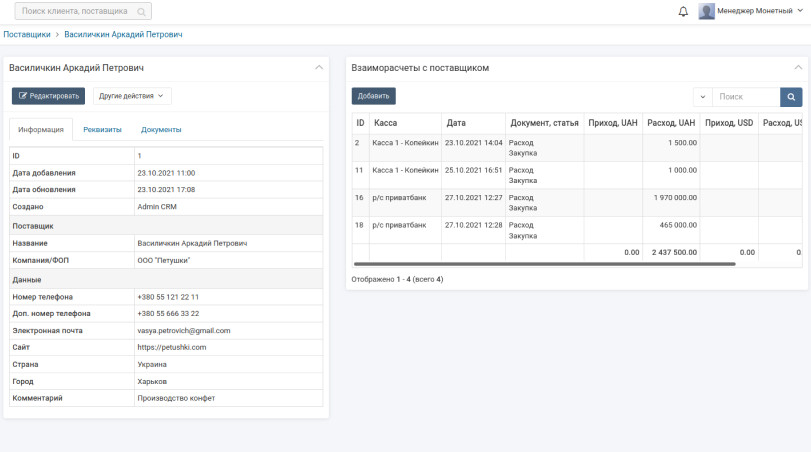Collapse the Взаиморасчеты с поставщиком panel

point(798,68)
